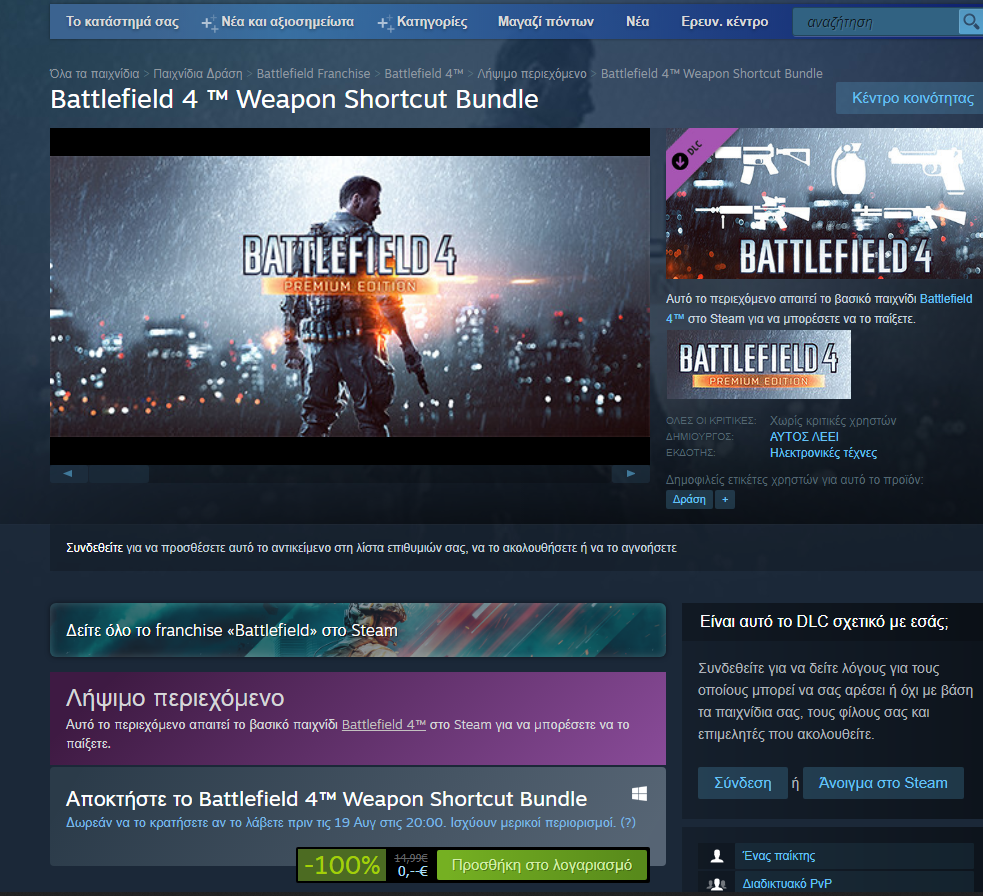
Task: Click the online PvP players icon
Action: click(x=717, y=883)
